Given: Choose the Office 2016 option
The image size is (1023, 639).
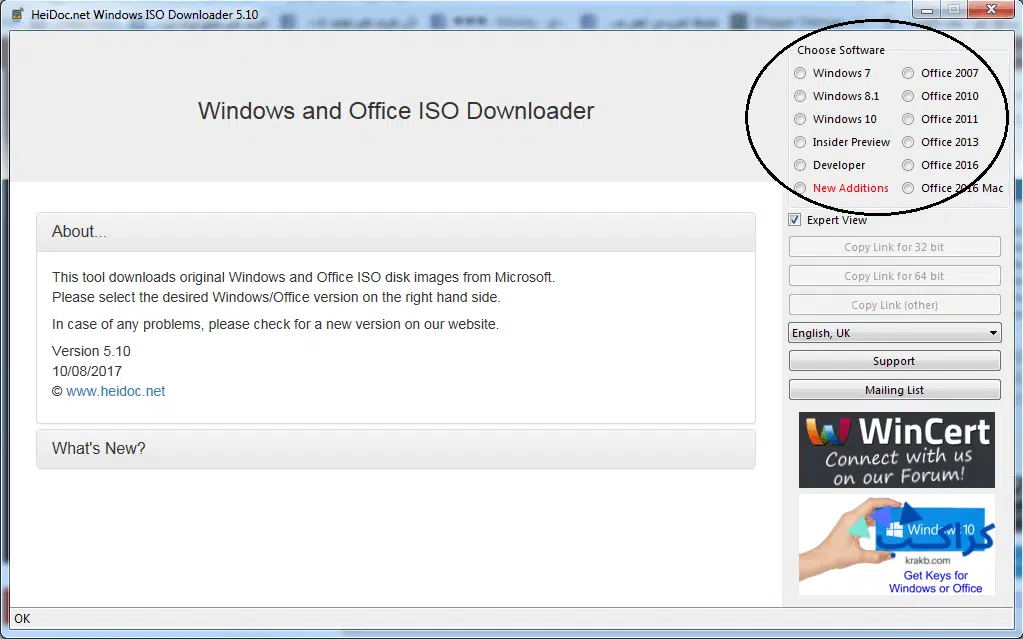Looking at the screenshot, I should point(908,165).
